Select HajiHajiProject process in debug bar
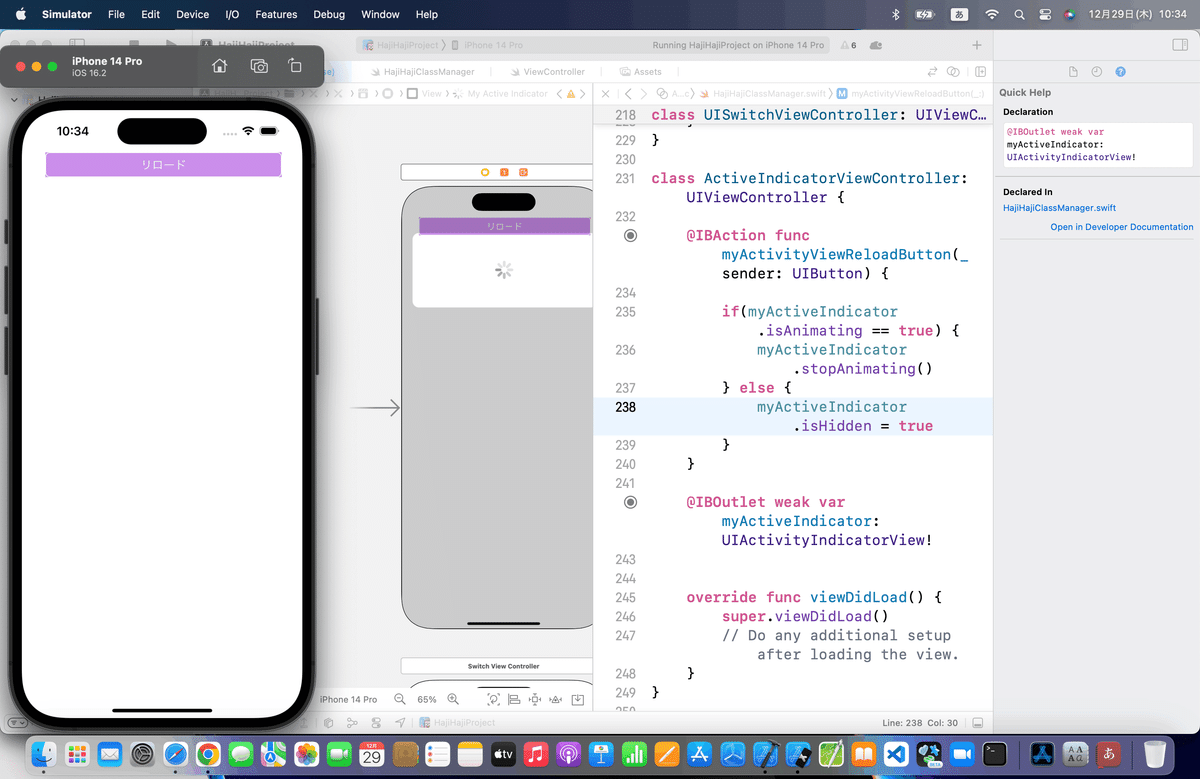The image size is (1200, 779). [x=457, y=723]
